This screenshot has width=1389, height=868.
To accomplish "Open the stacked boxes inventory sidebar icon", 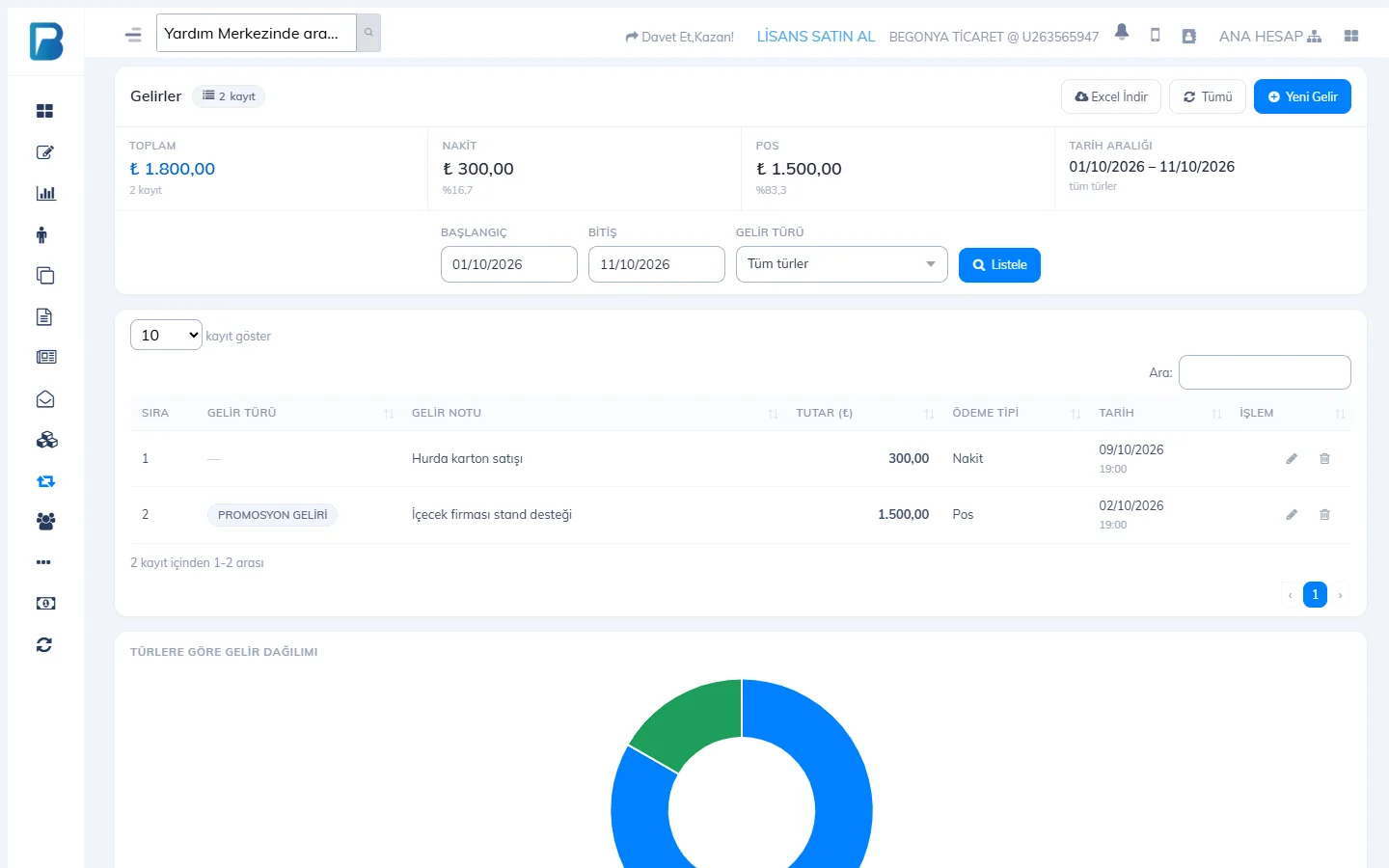I will 46,440.
